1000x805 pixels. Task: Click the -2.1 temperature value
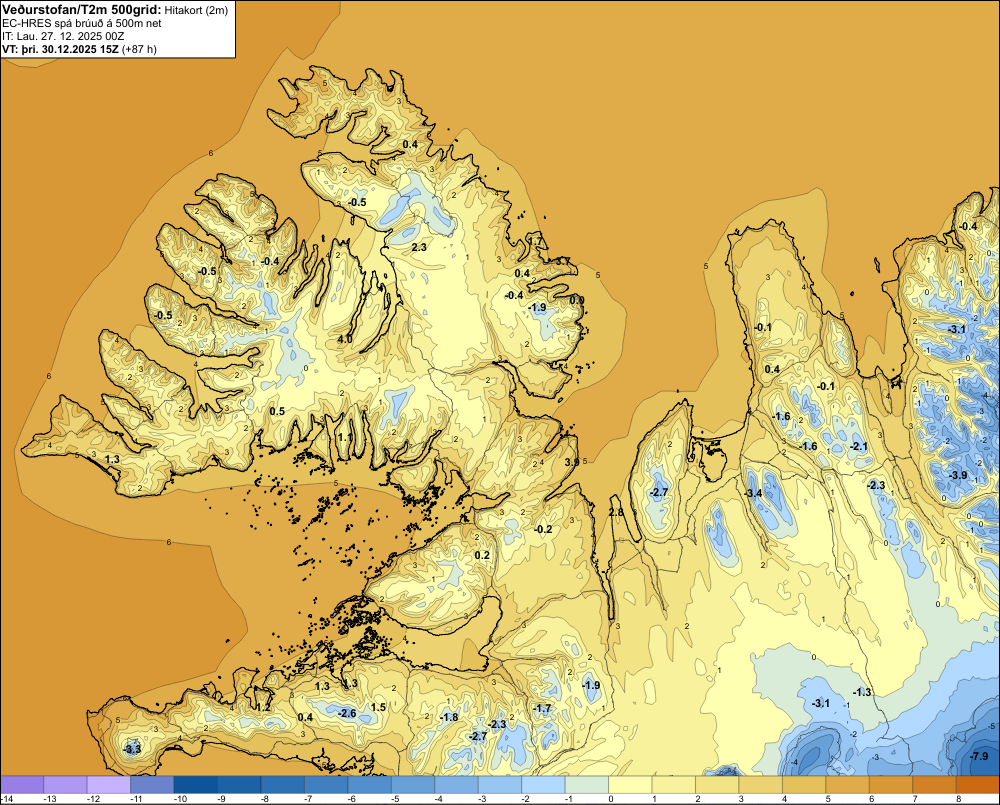[859, 447]
